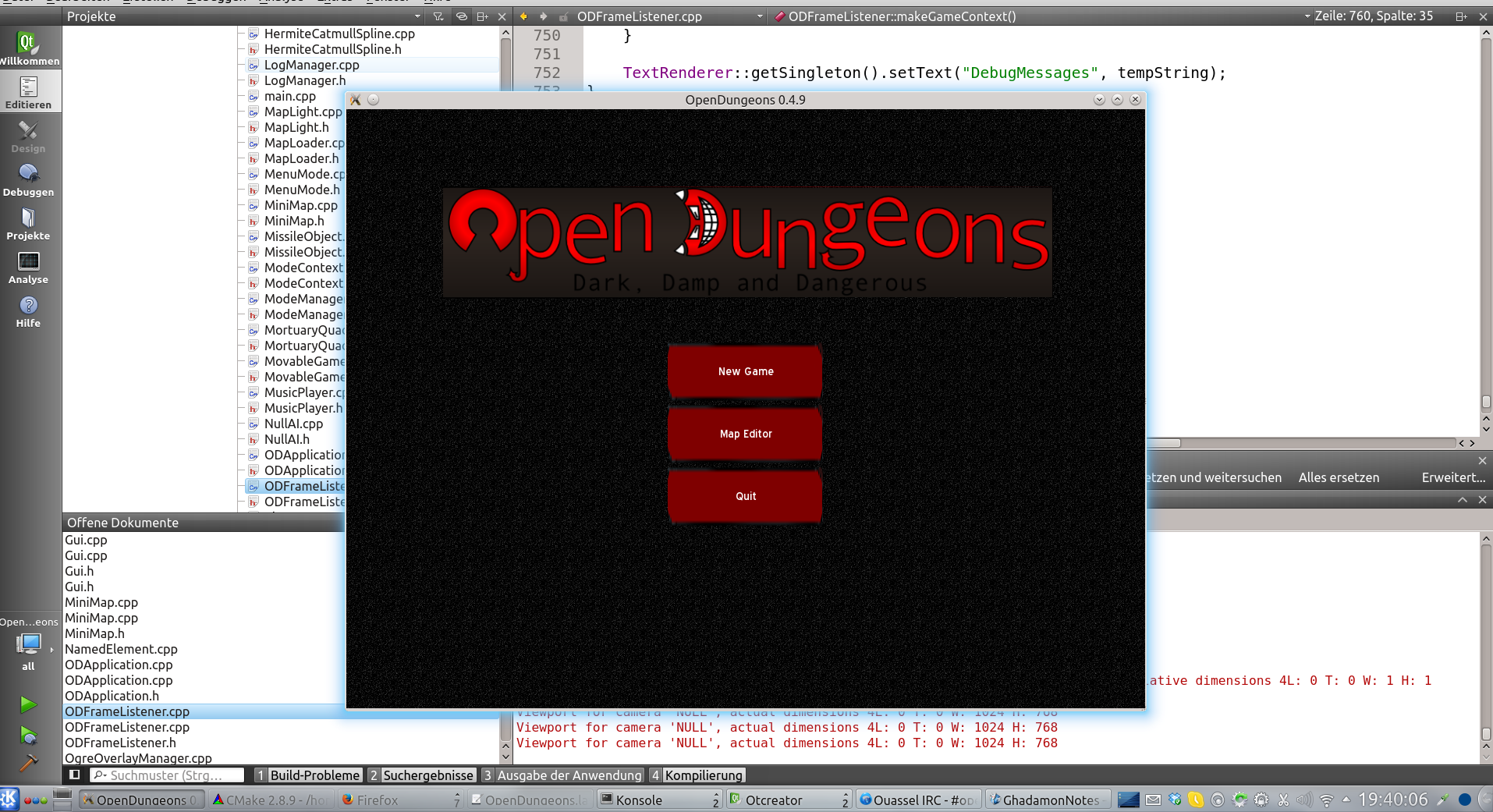Start a New Game in OpenDungeons
The width and height of the screenshot is (1493, 812).
pos(745,371)
